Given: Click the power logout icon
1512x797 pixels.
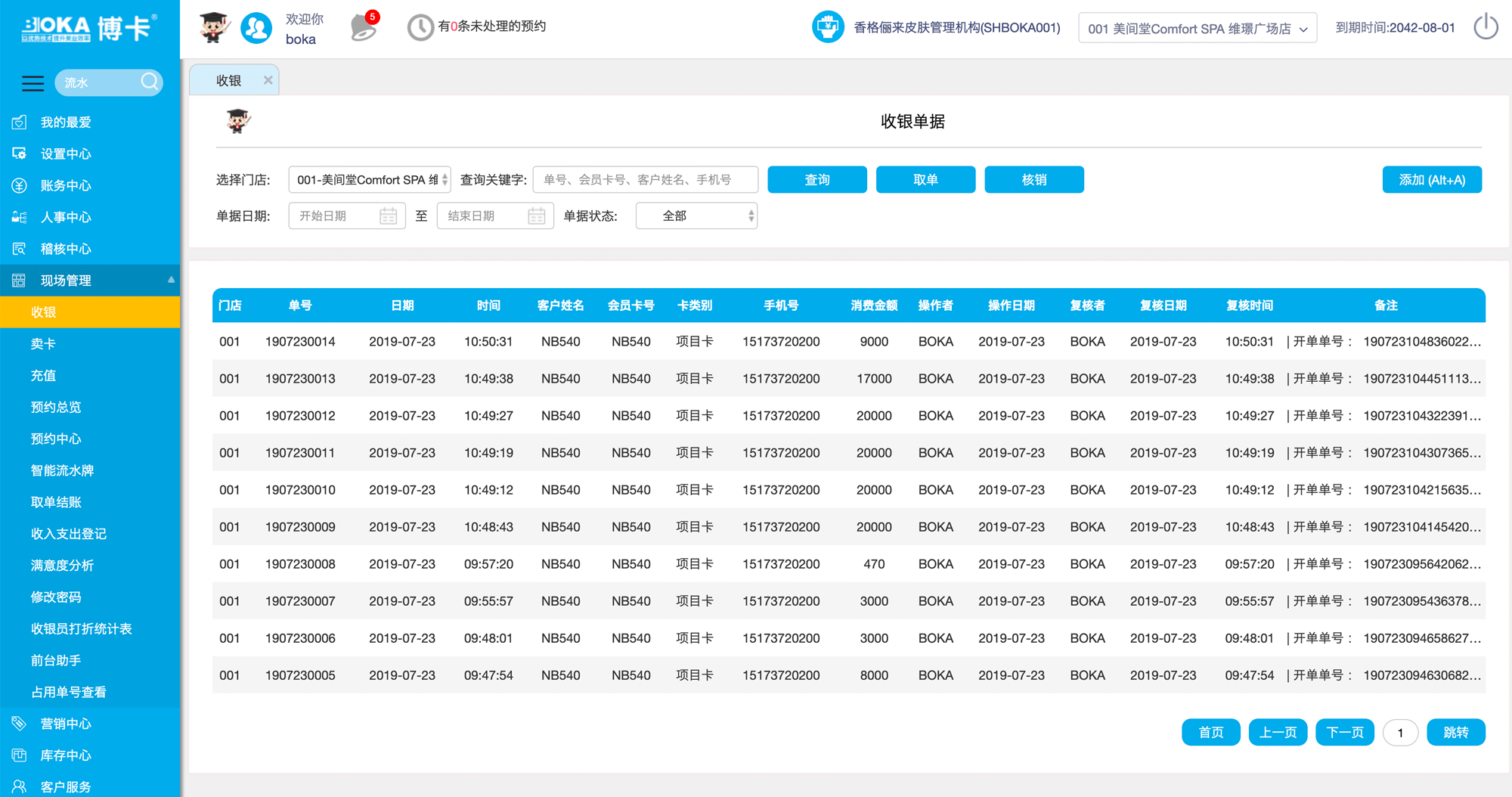Looking at the screenshot, I should [x=1486, y=27].
